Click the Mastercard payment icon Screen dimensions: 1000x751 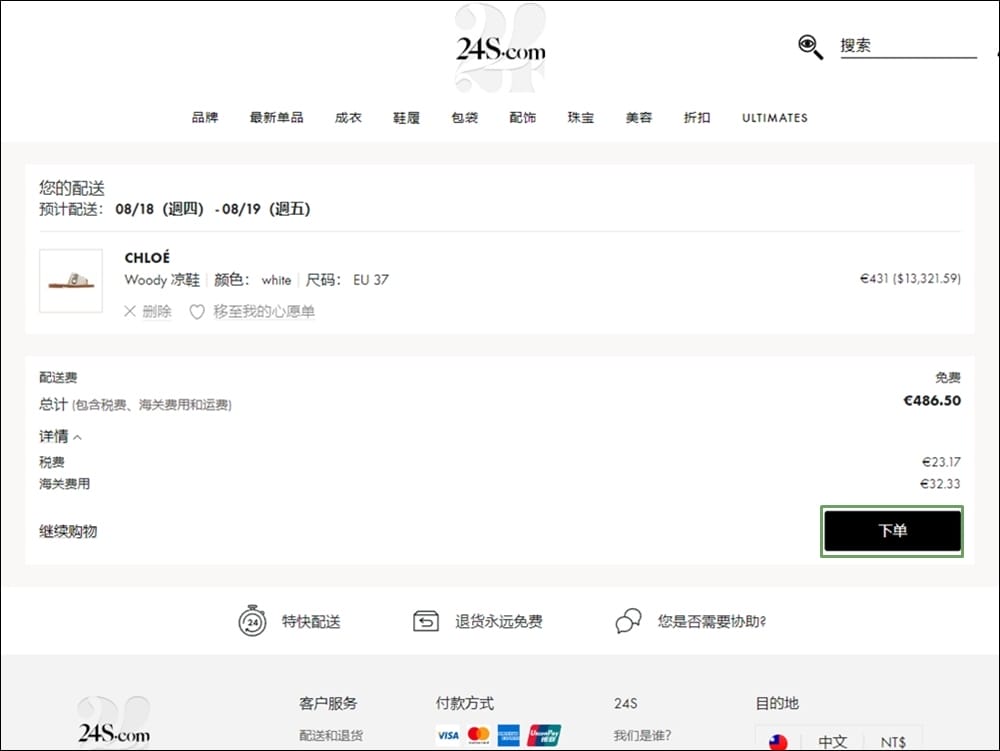coord(478,735)
